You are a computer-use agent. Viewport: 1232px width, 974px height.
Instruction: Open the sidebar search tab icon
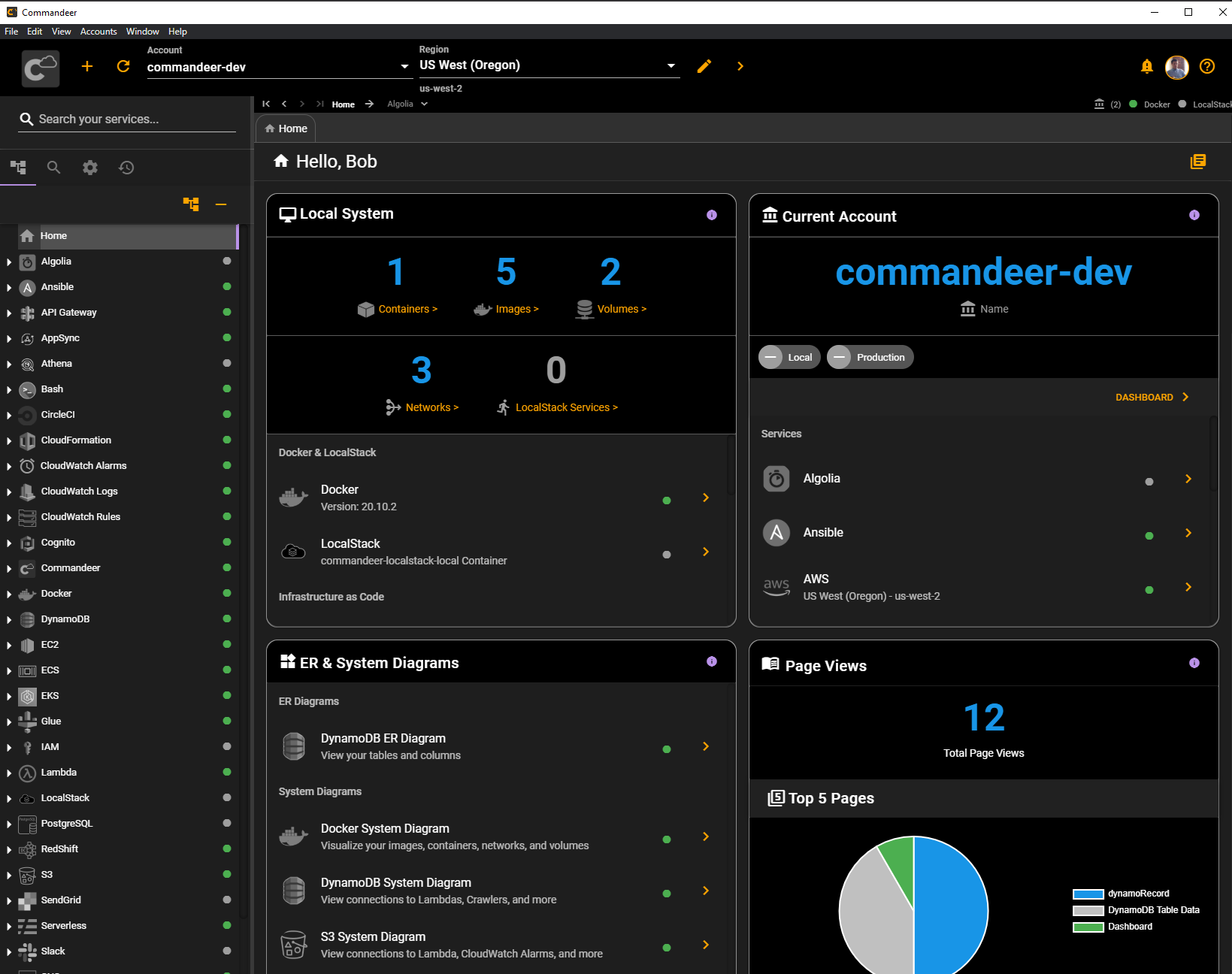click(53, 167)
